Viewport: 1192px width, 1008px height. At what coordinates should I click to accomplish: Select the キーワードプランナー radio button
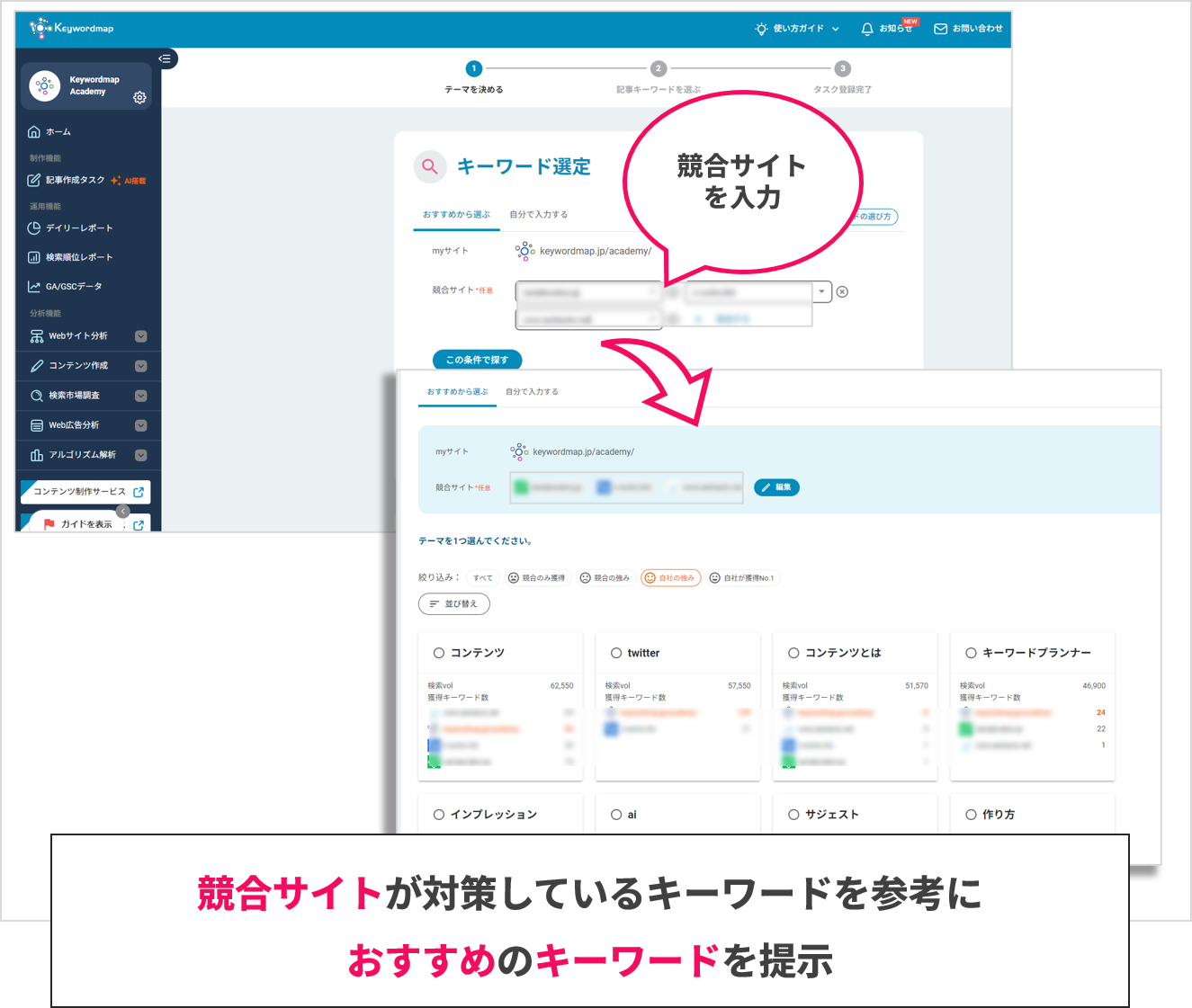point(971,653)
